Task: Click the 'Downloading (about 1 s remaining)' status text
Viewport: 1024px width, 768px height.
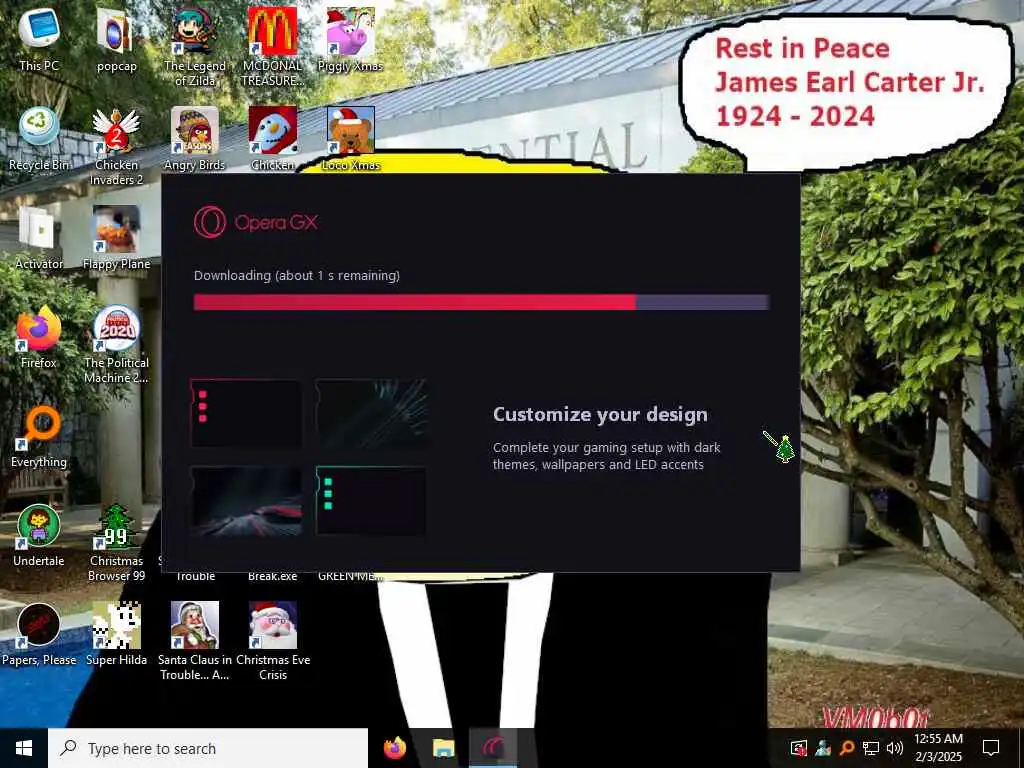Action: pos(296,276)
